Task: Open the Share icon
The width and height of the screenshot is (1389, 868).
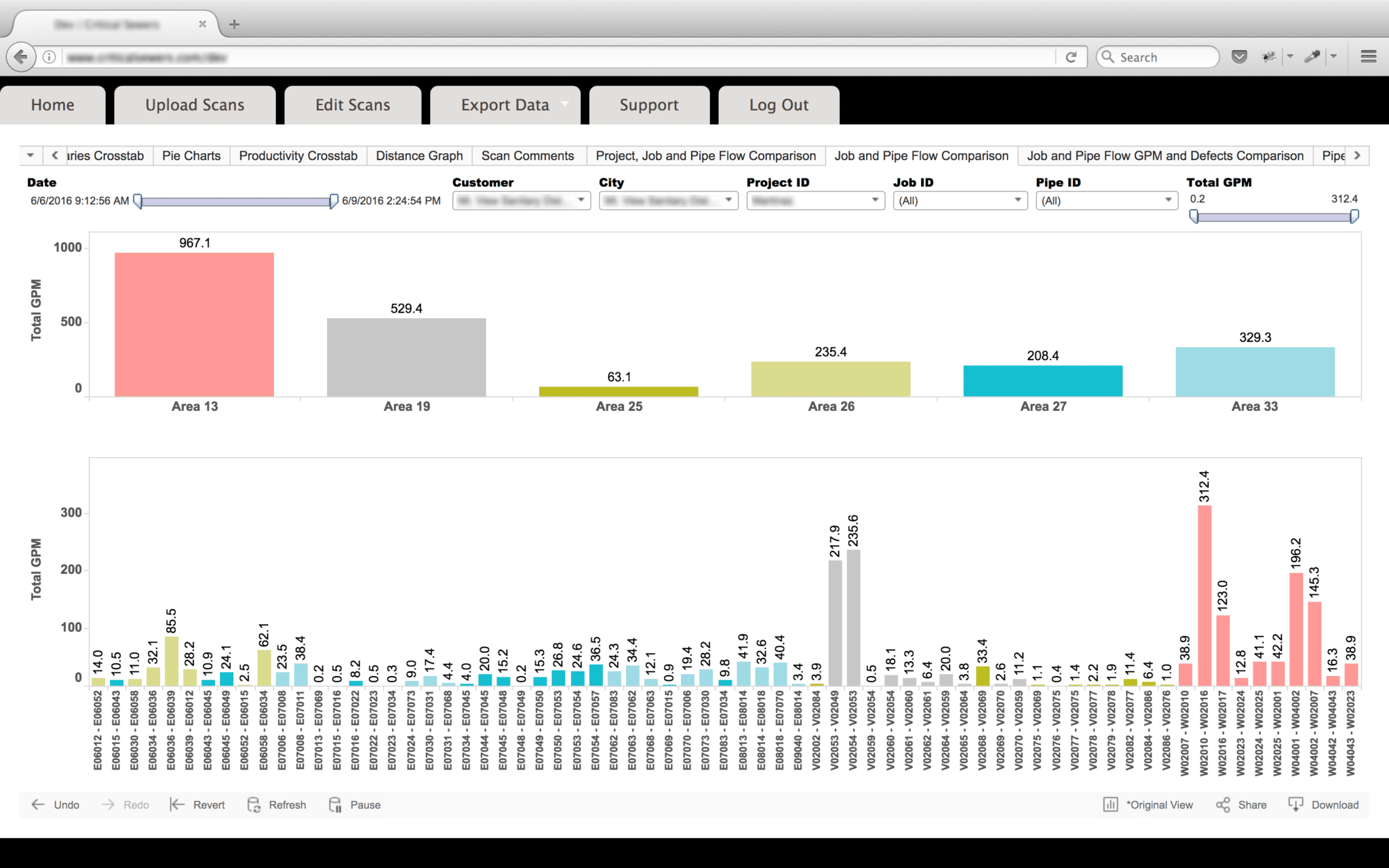Action: point(1223,804)
